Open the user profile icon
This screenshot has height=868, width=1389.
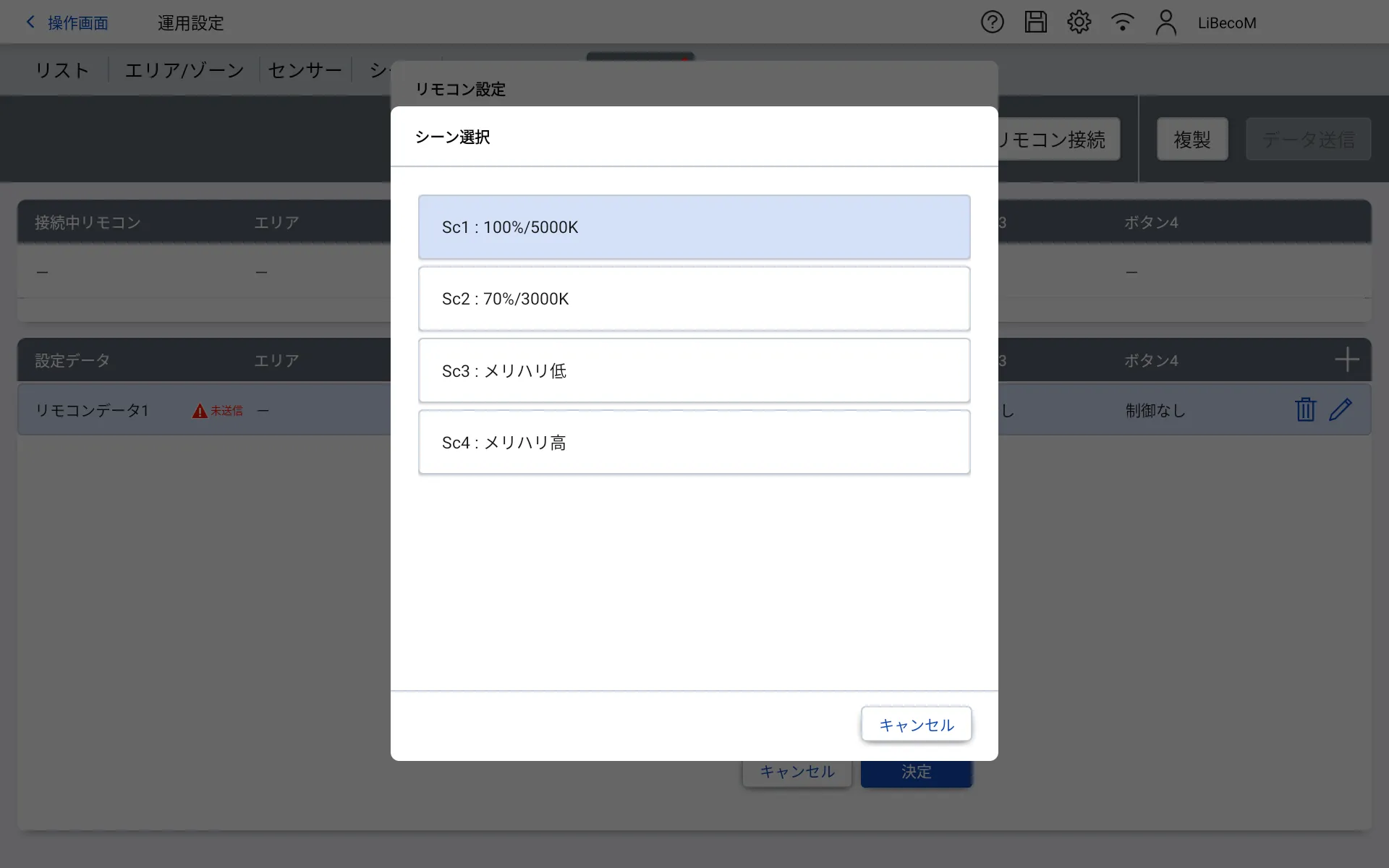1165,22
